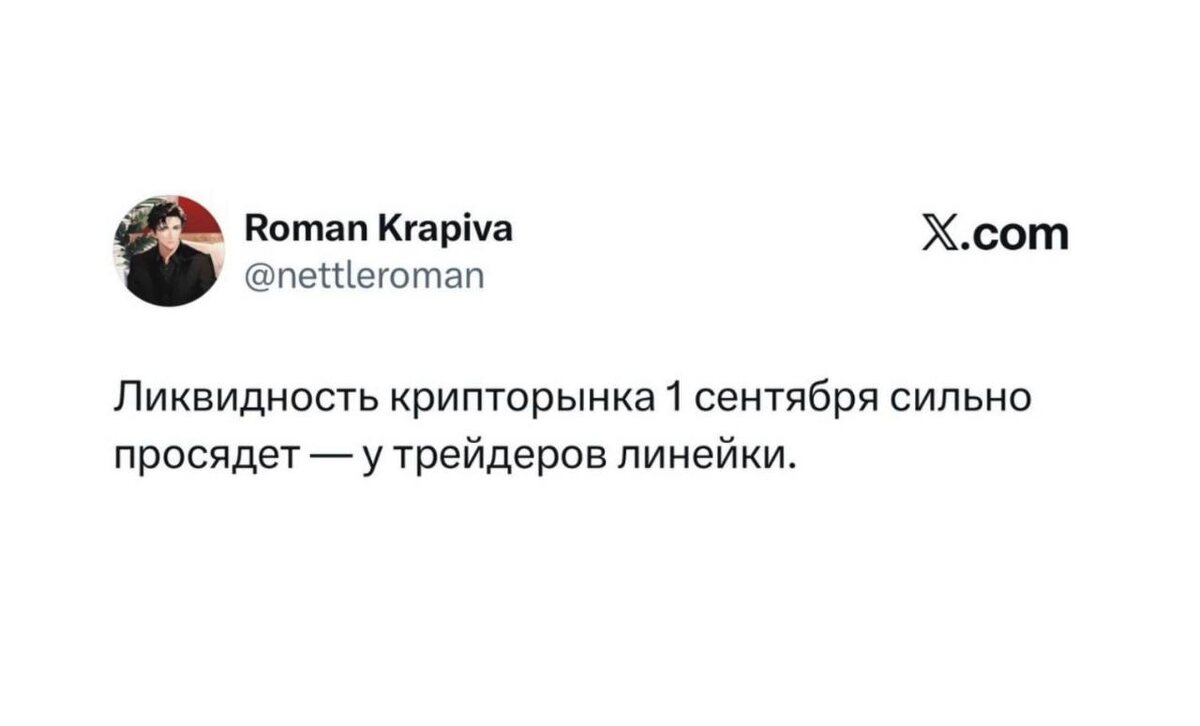The width and height of the screenshot is (1200, 726).
Task: Open Roman Krapiva's profile avatar
Action: [x=171, y=250]
